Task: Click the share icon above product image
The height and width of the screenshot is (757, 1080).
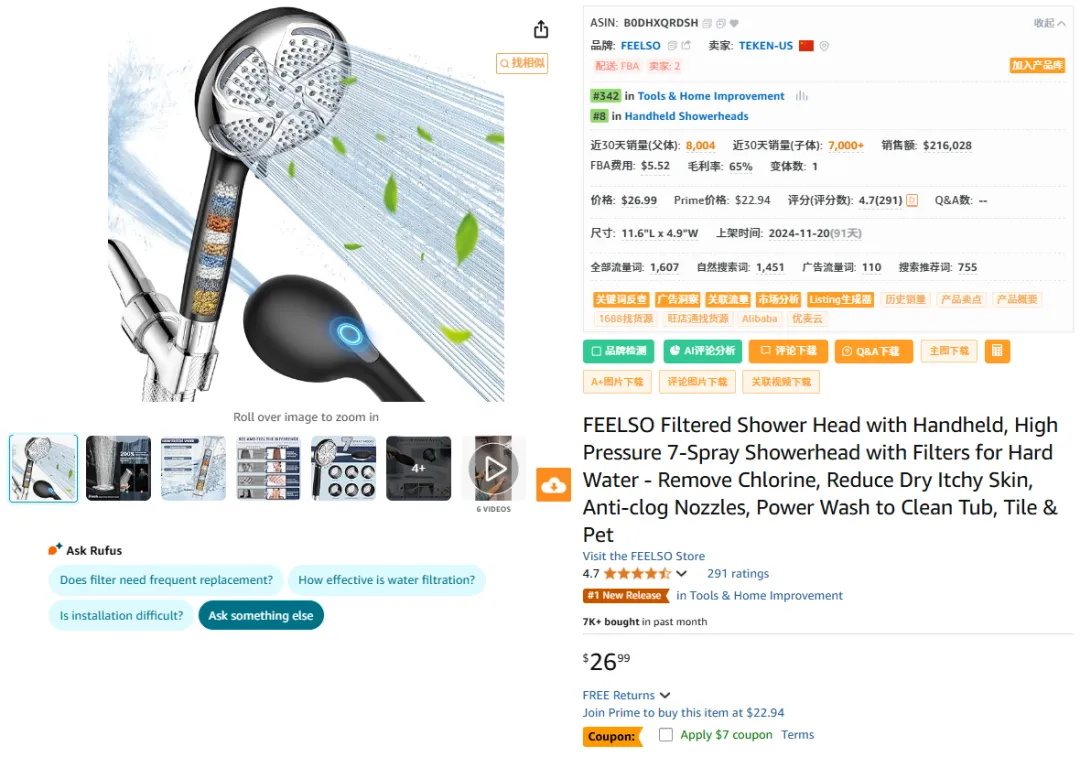Action: pyautogui.click(x=541, y=29)
